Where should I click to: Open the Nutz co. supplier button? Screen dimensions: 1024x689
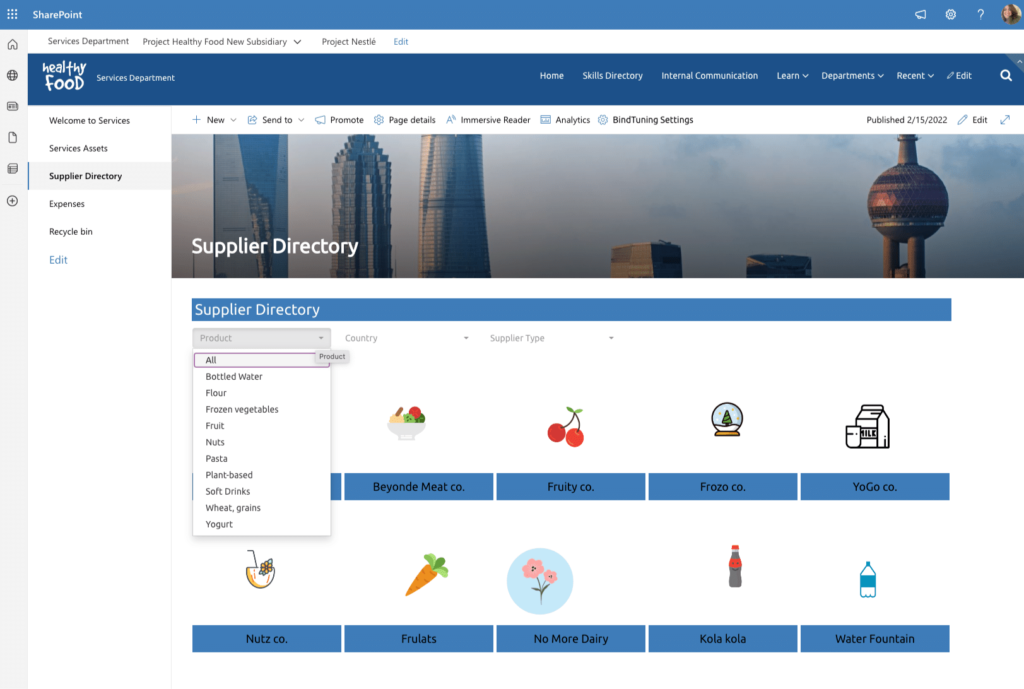tap(266, 639)
